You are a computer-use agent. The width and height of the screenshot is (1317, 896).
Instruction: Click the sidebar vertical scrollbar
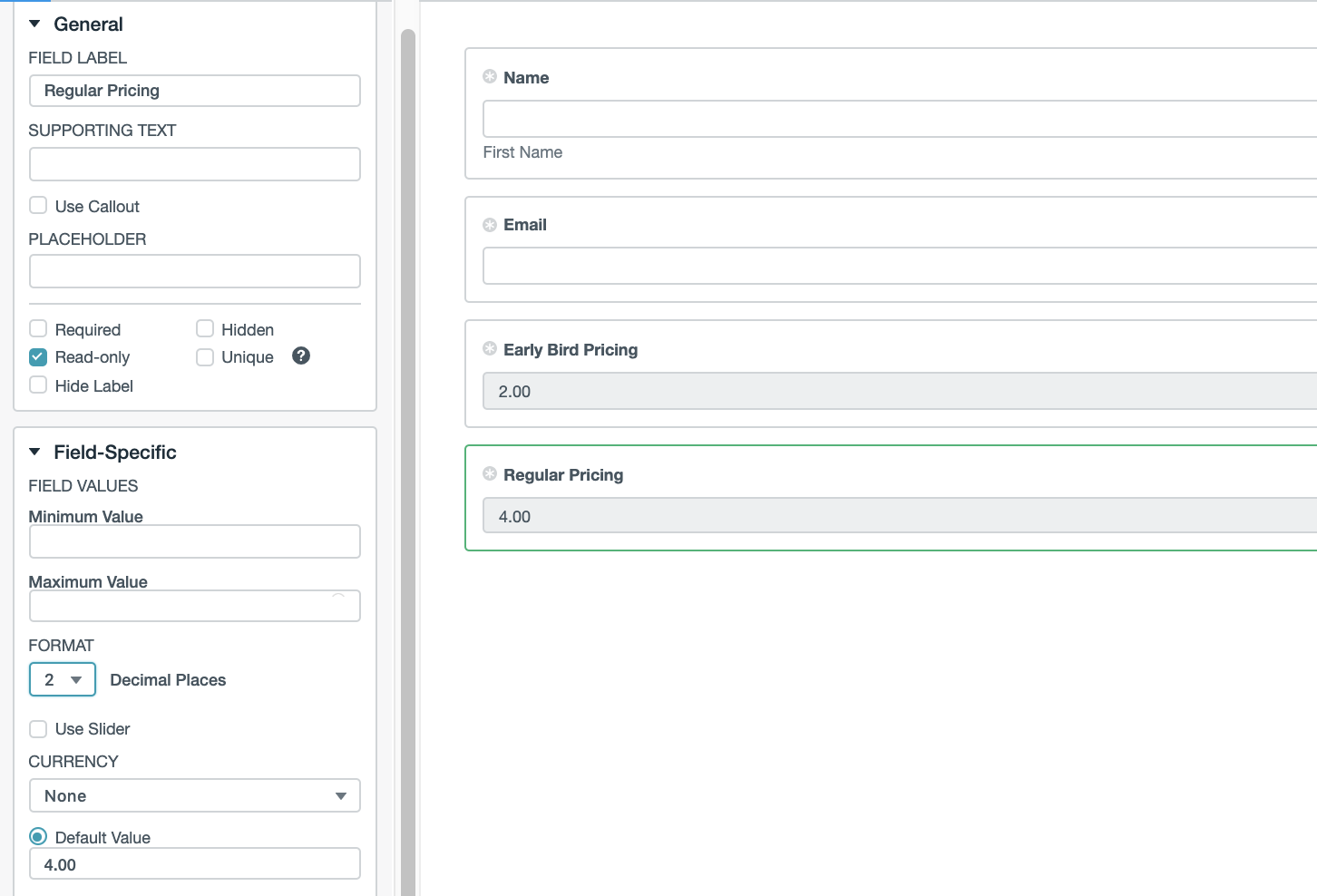point(408,453)
